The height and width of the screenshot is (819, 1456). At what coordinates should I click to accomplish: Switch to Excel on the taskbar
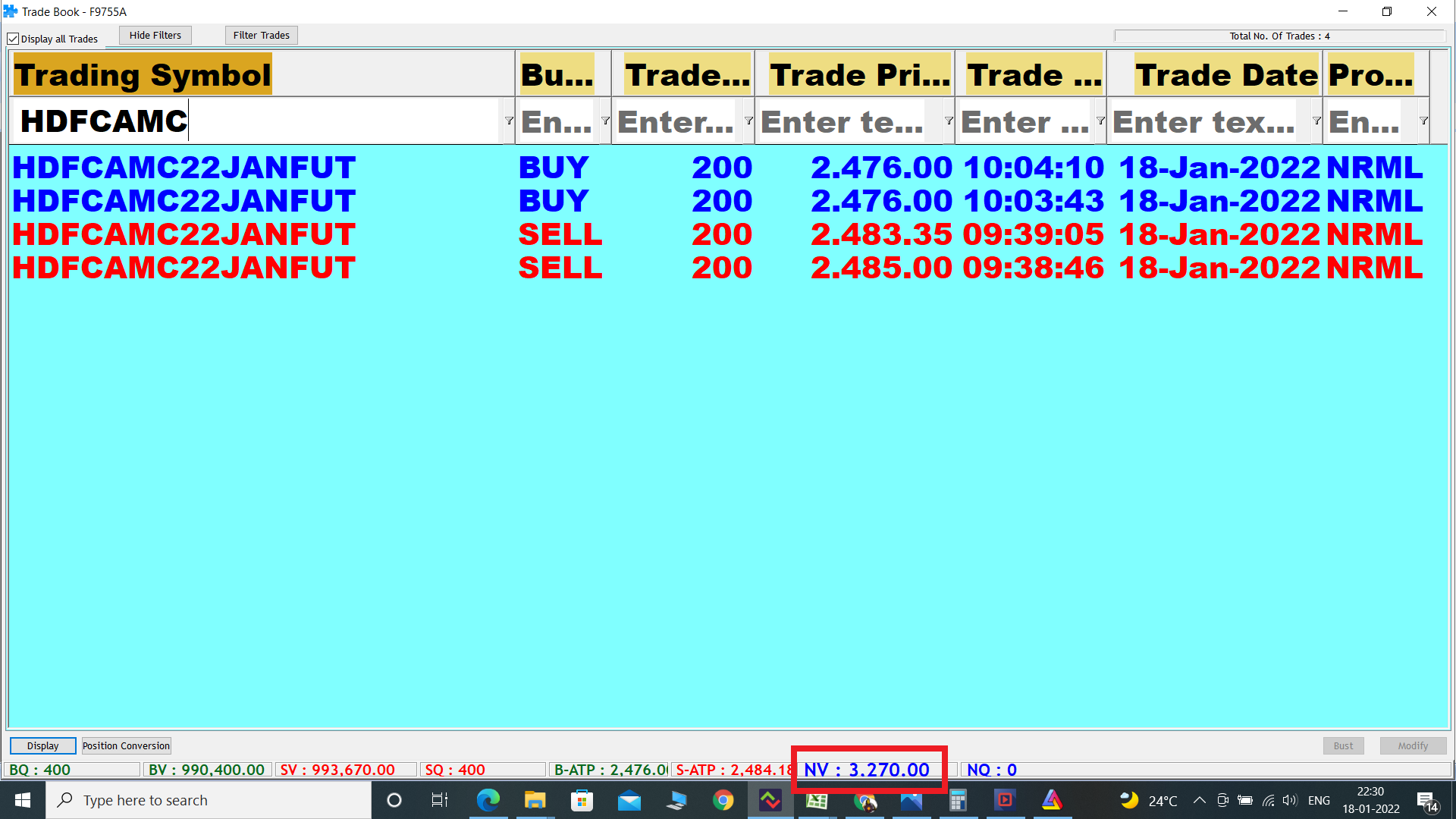click(817, 800)
